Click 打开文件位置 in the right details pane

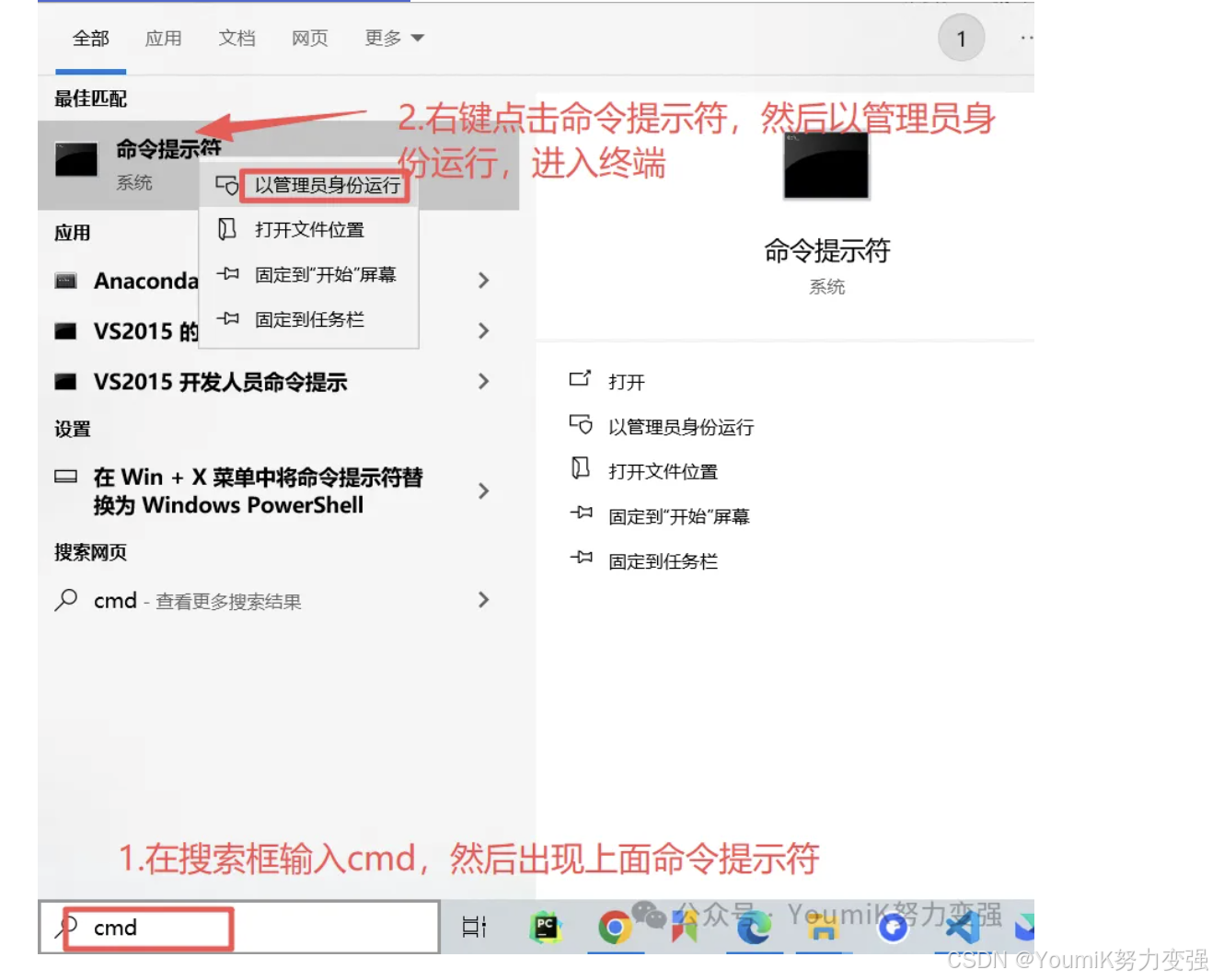pyautogui.click(x=663, y=472)
